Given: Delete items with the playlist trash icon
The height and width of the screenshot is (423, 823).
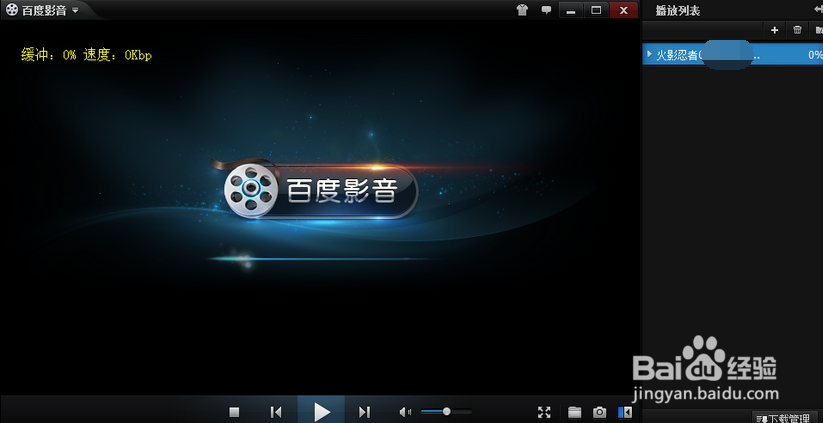Looking at the screenshot, I should [x=797, y=30].
